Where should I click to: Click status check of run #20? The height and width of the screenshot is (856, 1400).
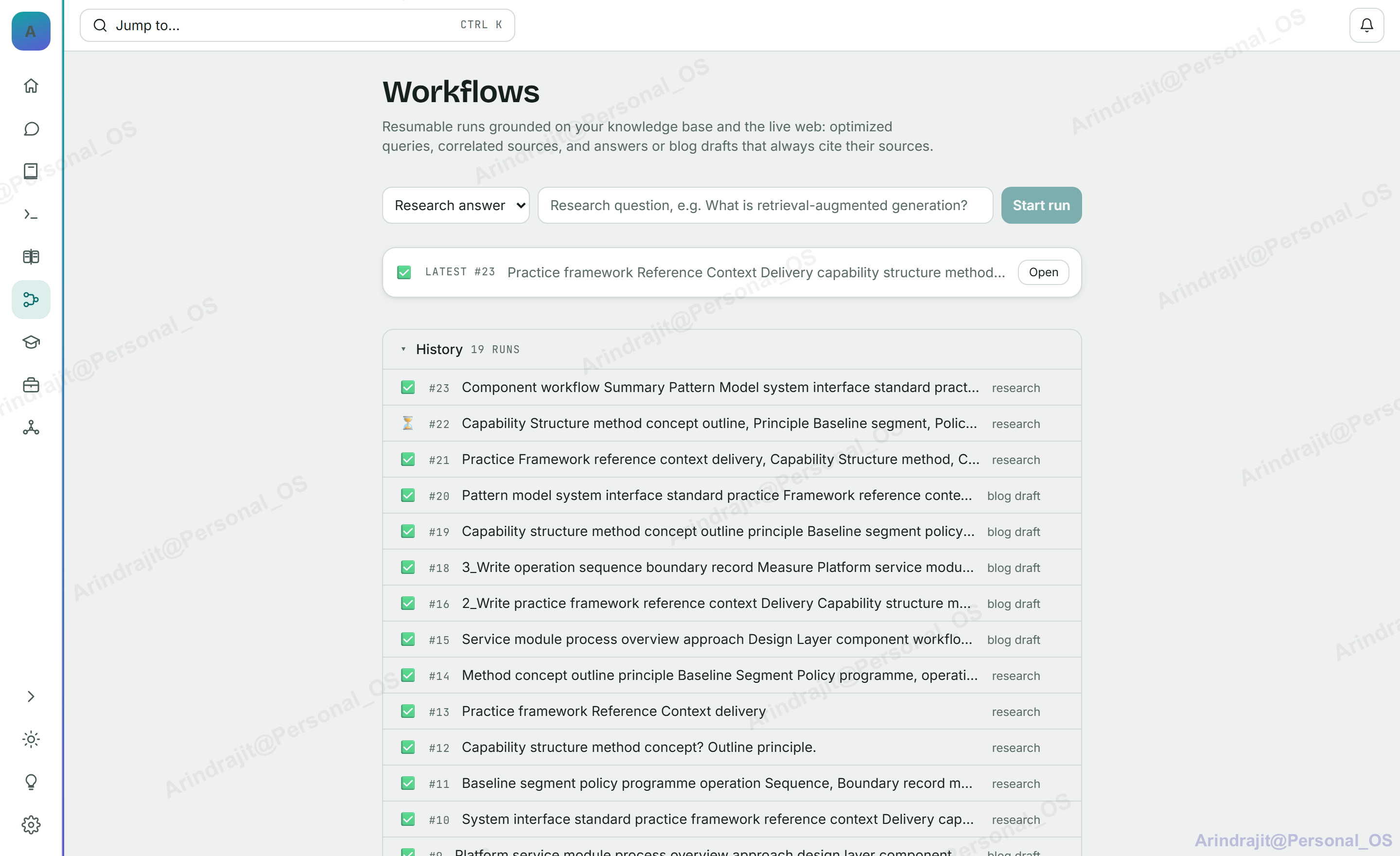tap(408, 495)
